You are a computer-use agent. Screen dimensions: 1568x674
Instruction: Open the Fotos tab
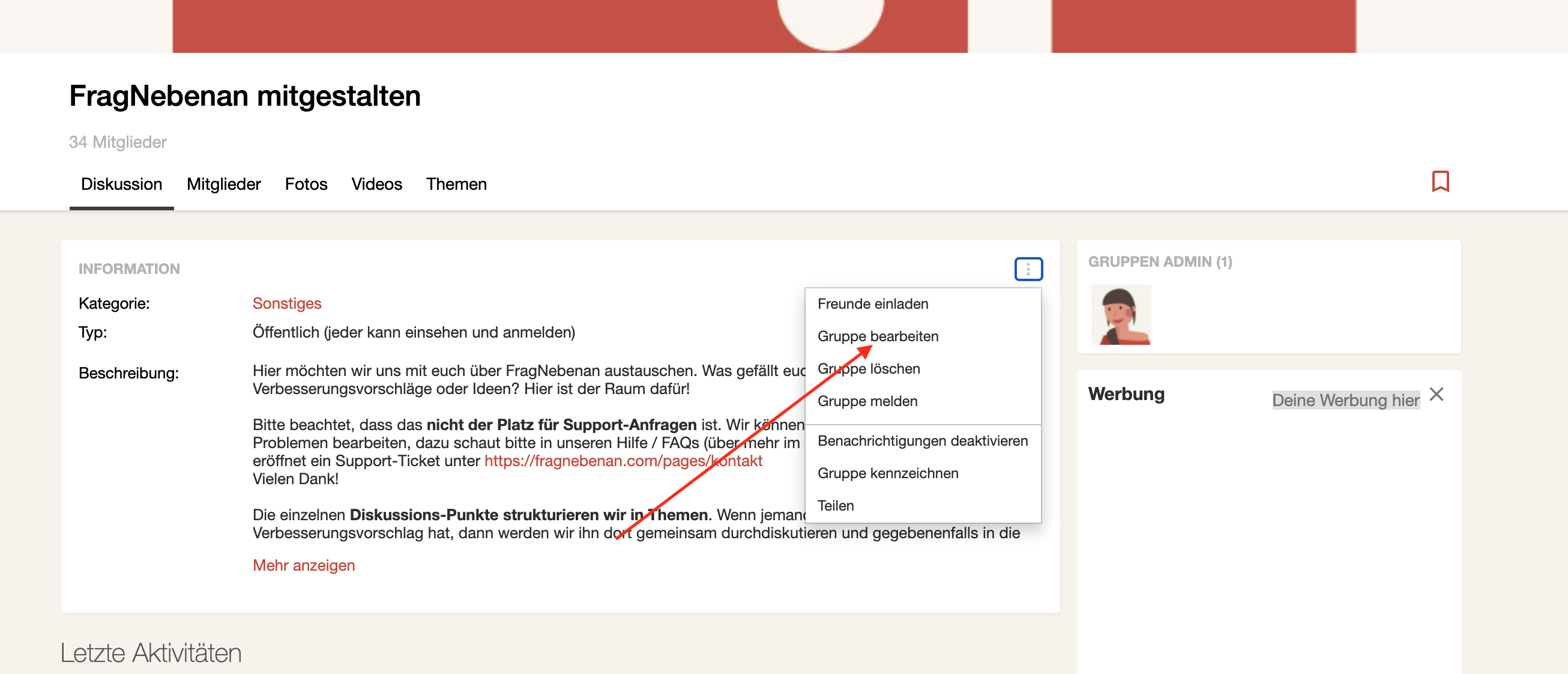pyautogui.click(x=306, y=184)
